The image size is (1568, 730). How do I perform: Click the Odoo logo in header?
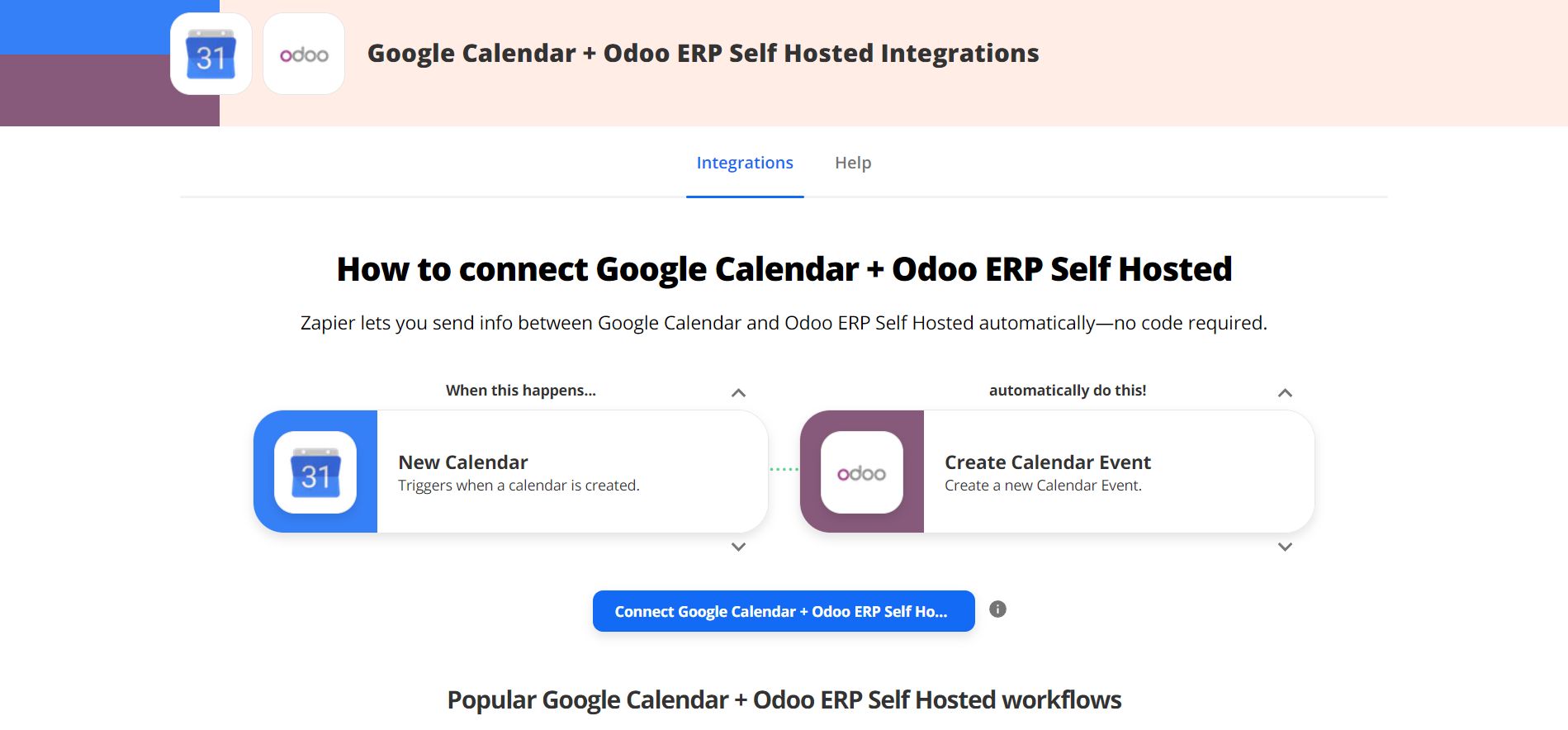(304, 55)
